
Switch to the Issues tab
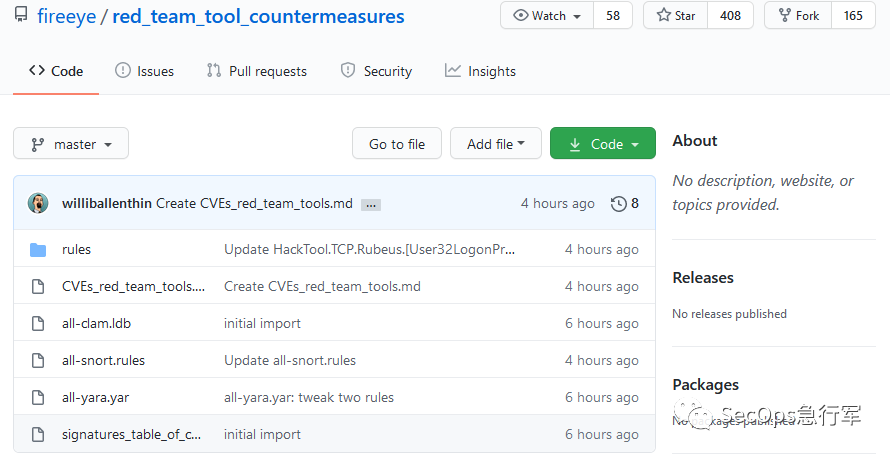[144, 71]
